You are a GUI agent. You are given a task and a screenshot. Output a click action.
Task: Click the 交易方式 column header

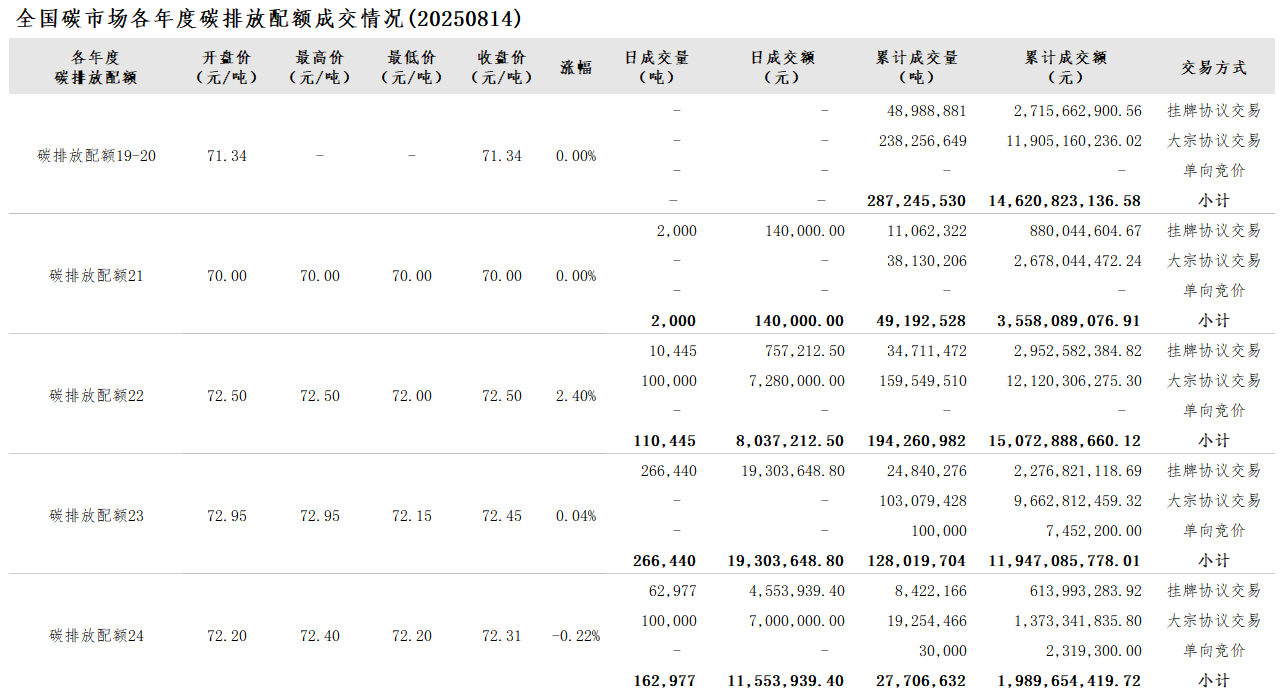(1213, 67)
